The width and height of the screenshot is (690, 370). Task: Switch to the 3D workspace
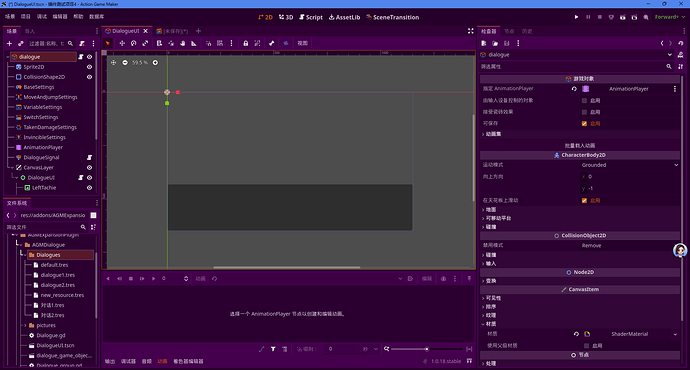click(x=286, y=17)
